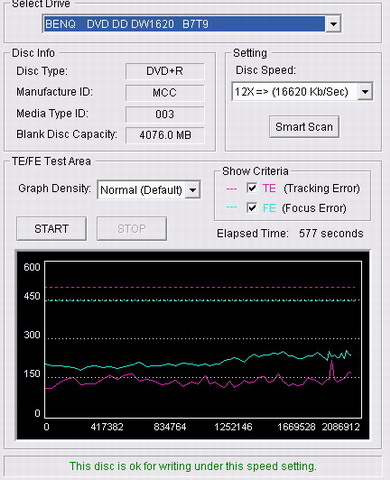
Task: Click the Smart Scan button
Action: 304,127
